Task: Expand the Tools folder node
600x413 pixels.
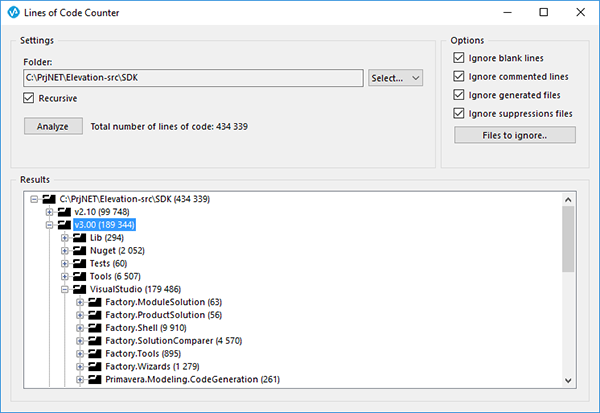Action: tap(65, 276)
